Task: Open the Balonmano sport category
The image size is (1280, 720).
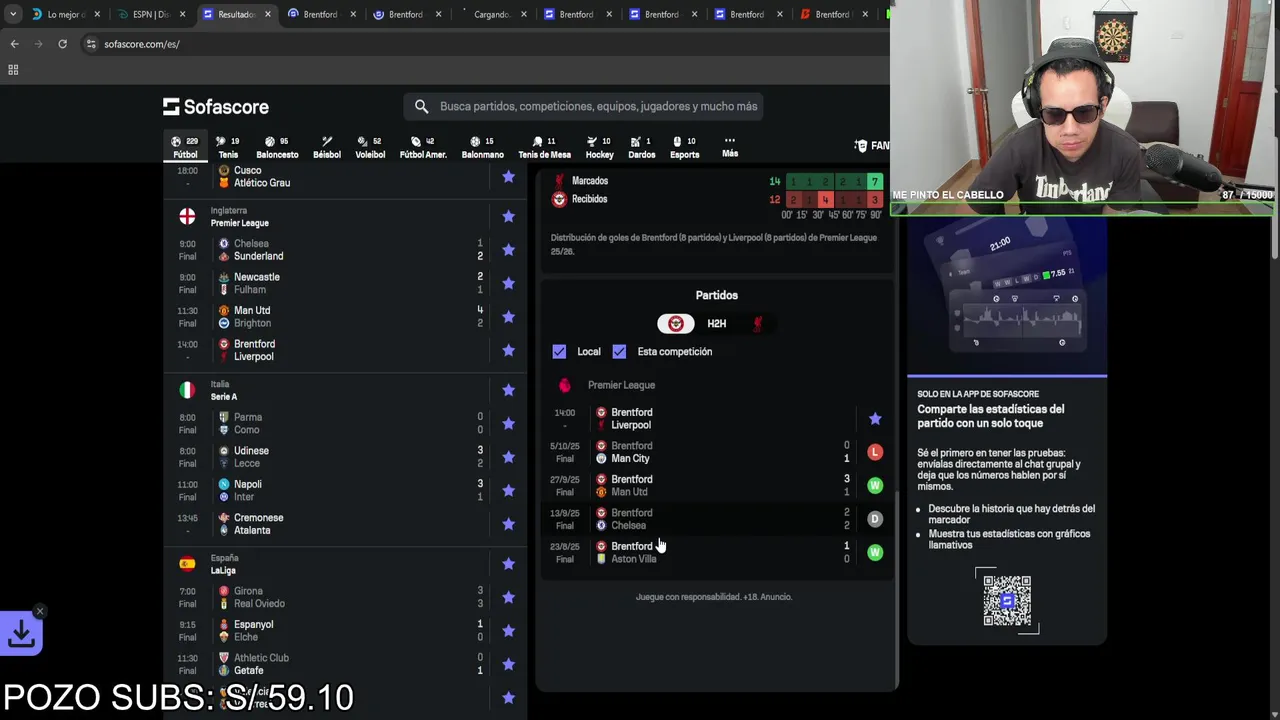Action: [x=482, y=147]
